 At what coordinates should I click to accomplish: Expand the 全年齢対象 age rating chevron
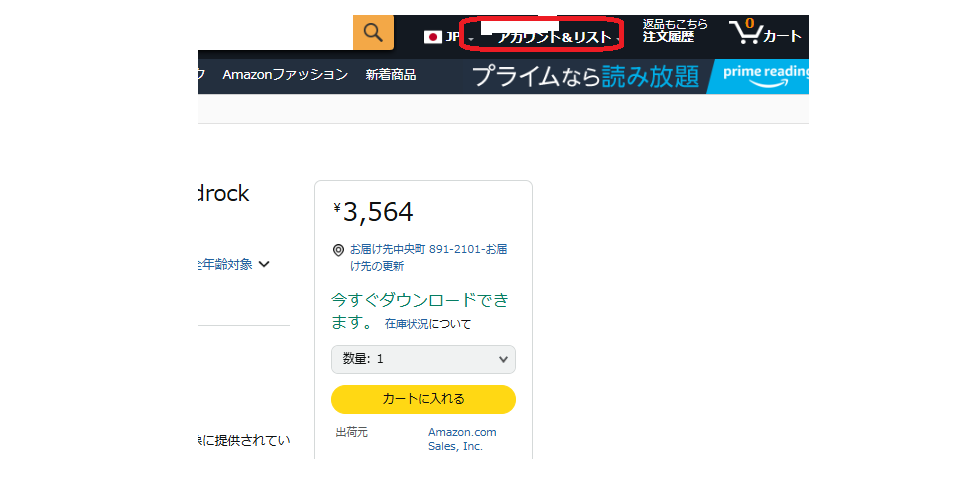(264, 265)
